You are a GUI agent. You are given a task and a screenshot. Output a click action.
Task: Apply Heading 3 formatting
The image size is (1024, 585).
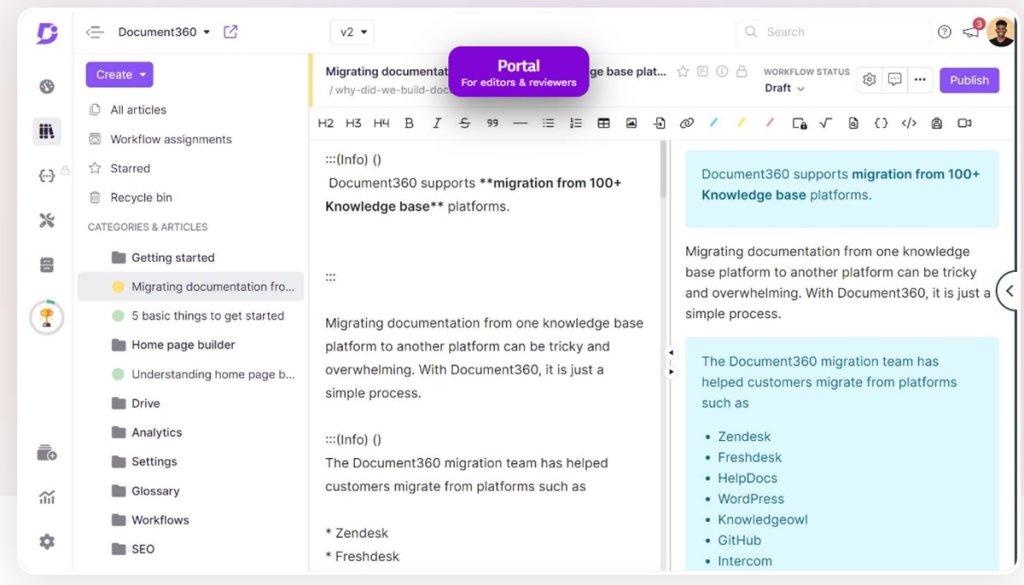click(x=353, y=123)
